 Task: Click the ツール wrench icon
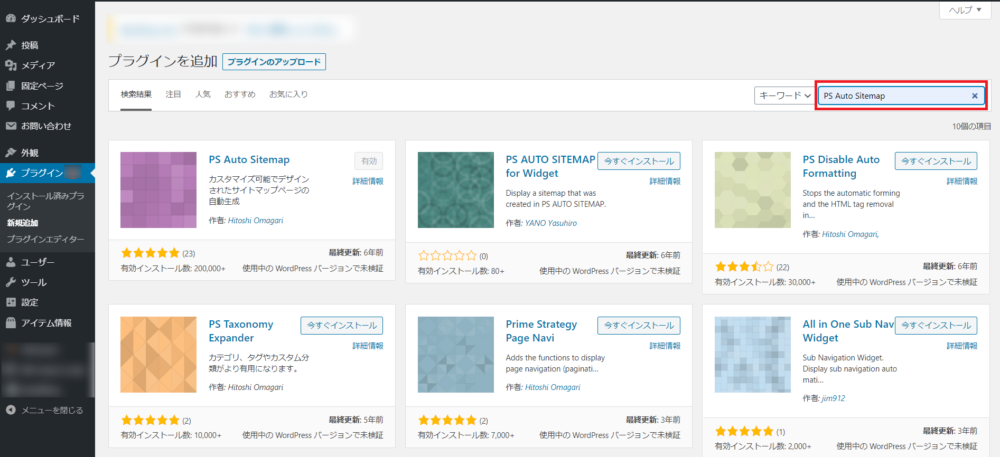[10, 282]
